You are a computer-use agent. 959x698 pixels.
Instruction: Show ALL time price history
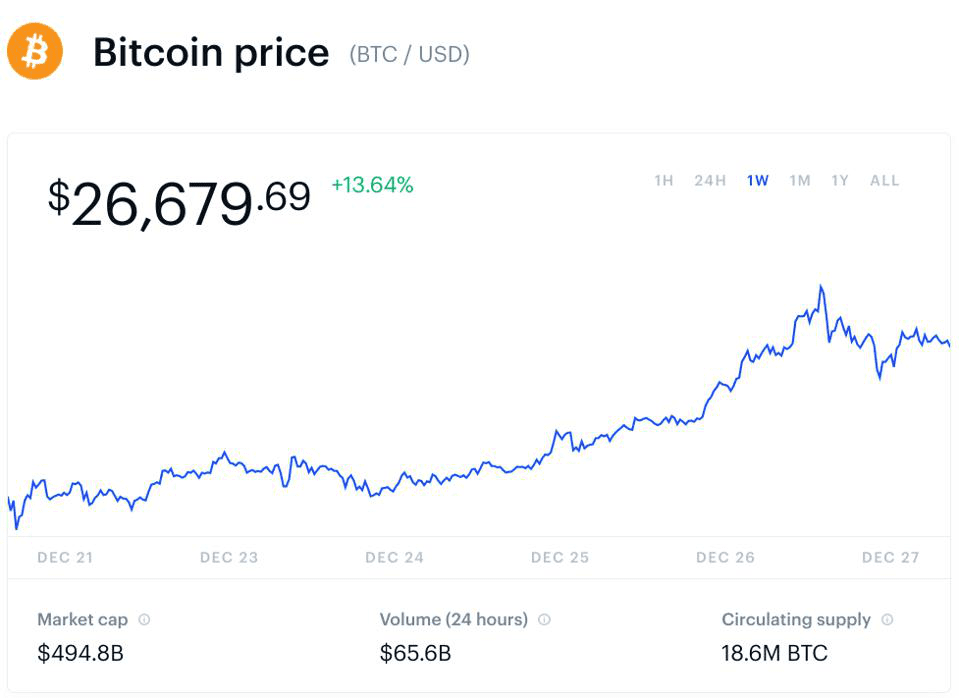click(884, 180)
